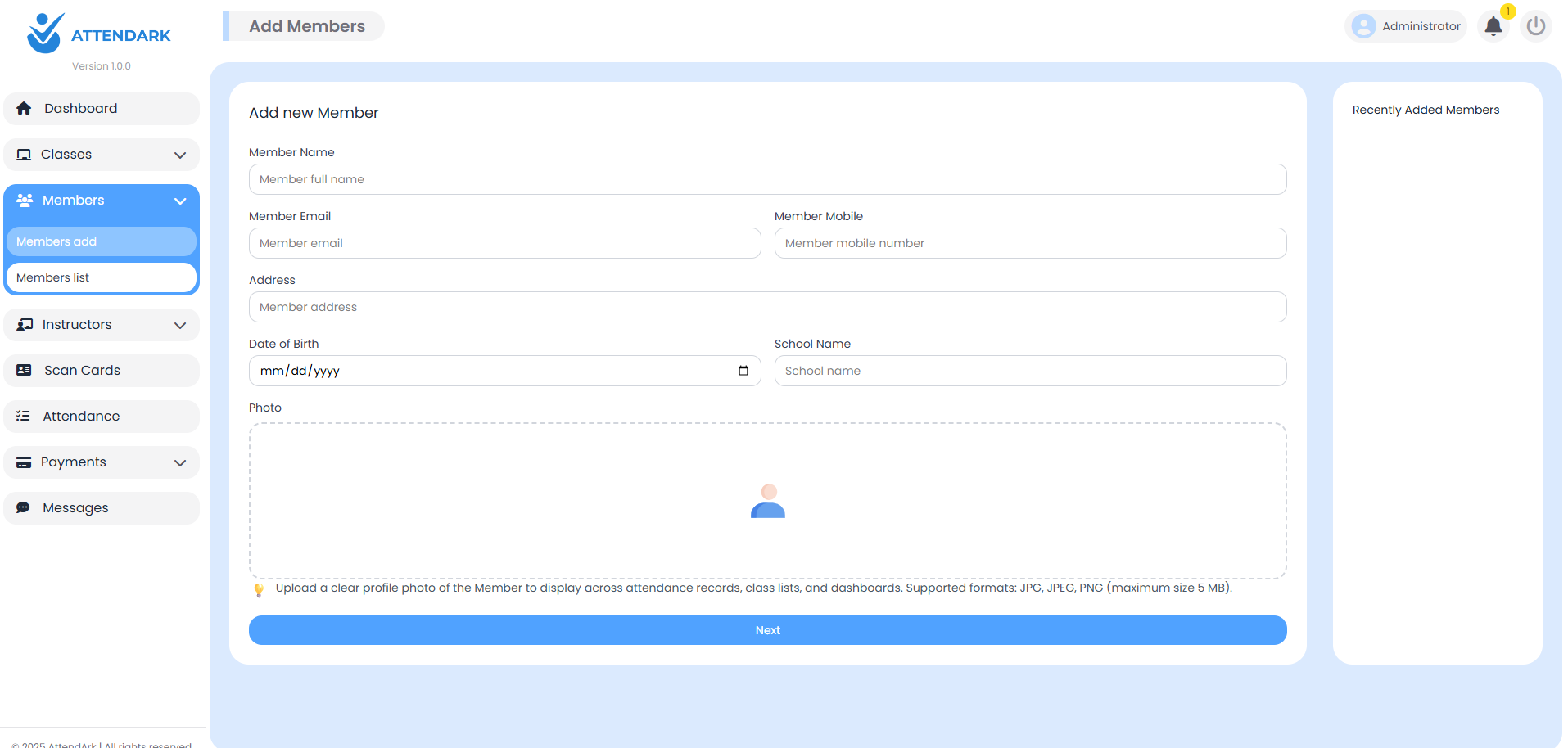
Task: Click the notification bell icon
Action: (x=1493, y=26)
